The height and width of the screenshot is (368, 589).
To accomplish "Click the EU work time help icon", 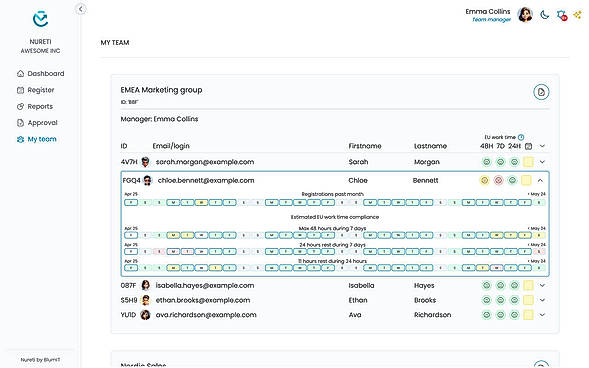I will click(x=521, y=137).
